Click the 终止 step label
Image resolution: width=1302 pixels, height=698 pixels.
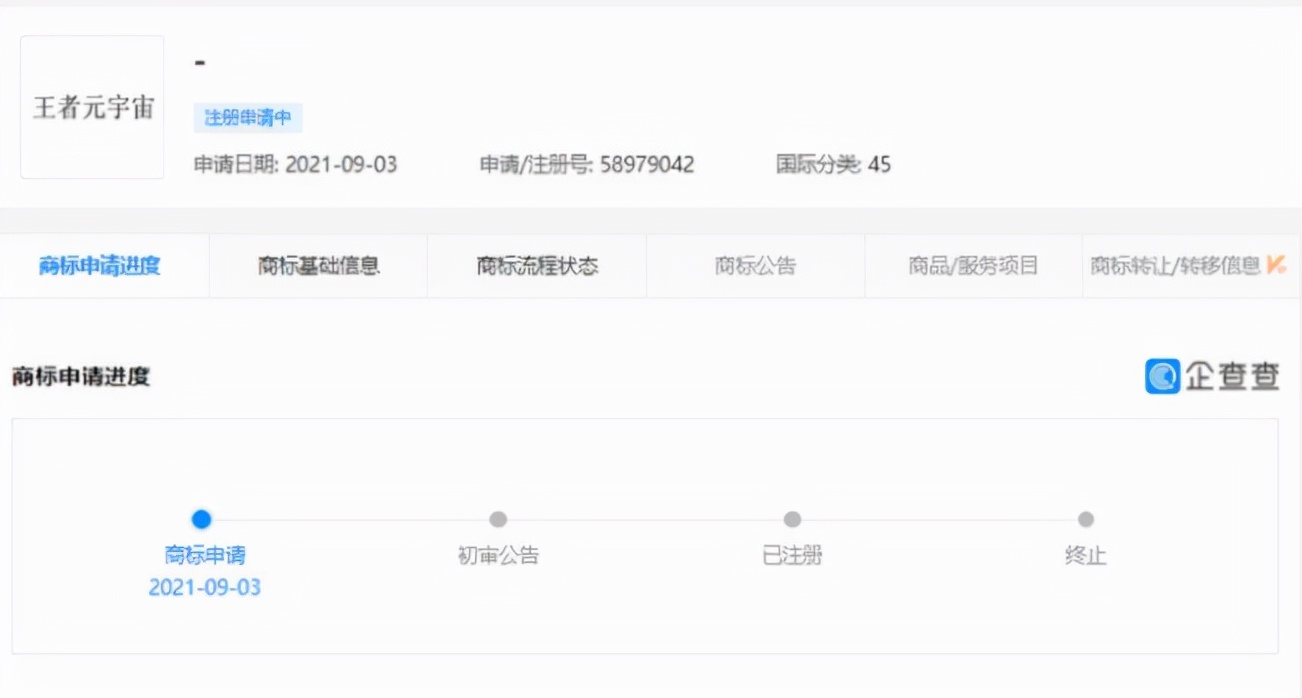tap(1086, 555)
